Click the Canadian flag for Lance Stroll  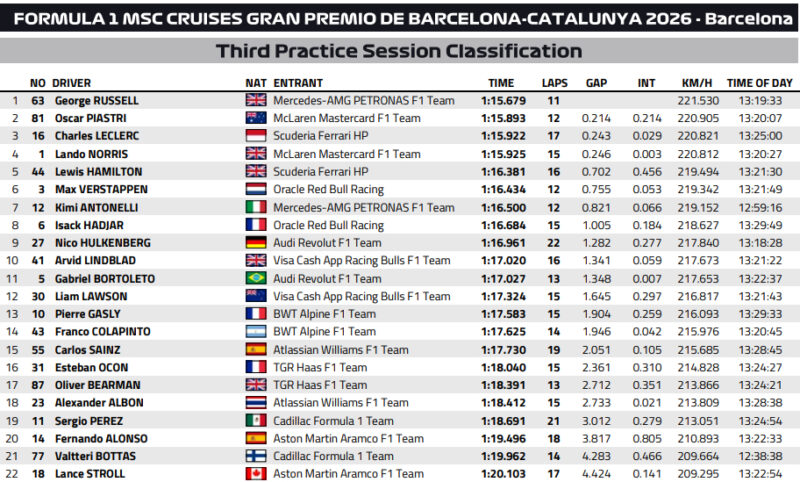point(256,474)
